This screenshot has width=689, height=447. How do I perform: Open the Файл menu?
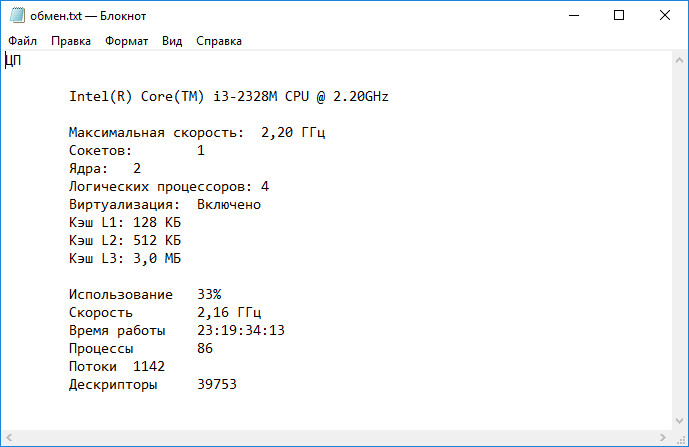tap(22, 41)
